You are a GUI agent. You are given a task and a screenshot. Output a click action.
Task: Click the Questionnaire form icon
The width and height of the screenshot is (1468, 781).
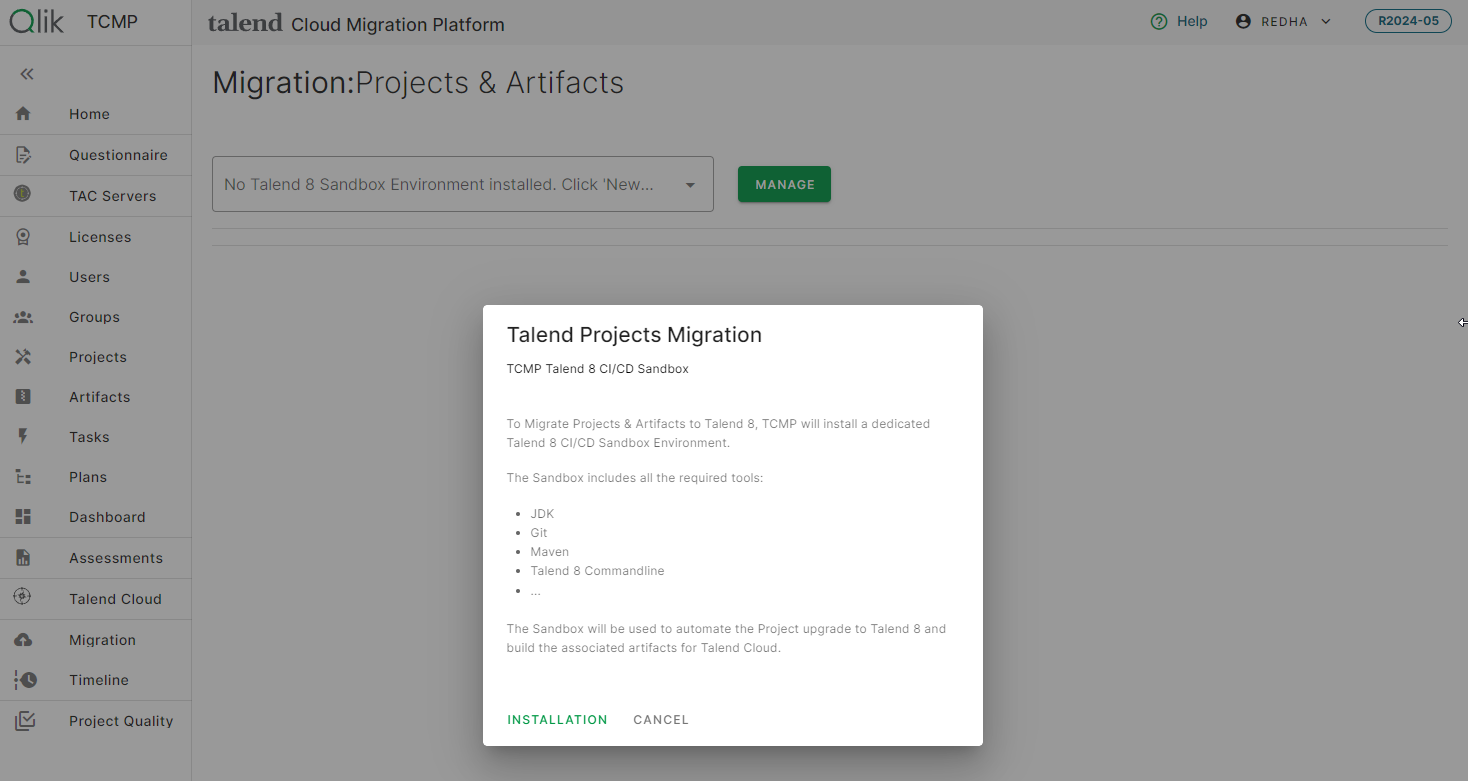(23, 155)
